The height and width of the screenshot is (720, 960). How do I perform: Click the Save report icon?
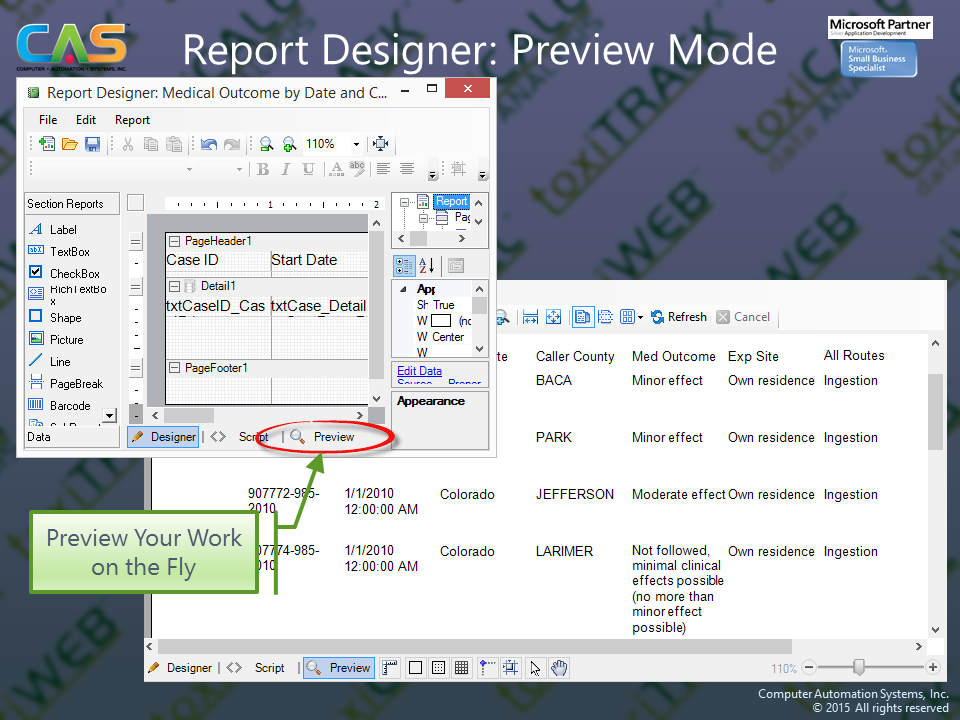click(92, 144)
